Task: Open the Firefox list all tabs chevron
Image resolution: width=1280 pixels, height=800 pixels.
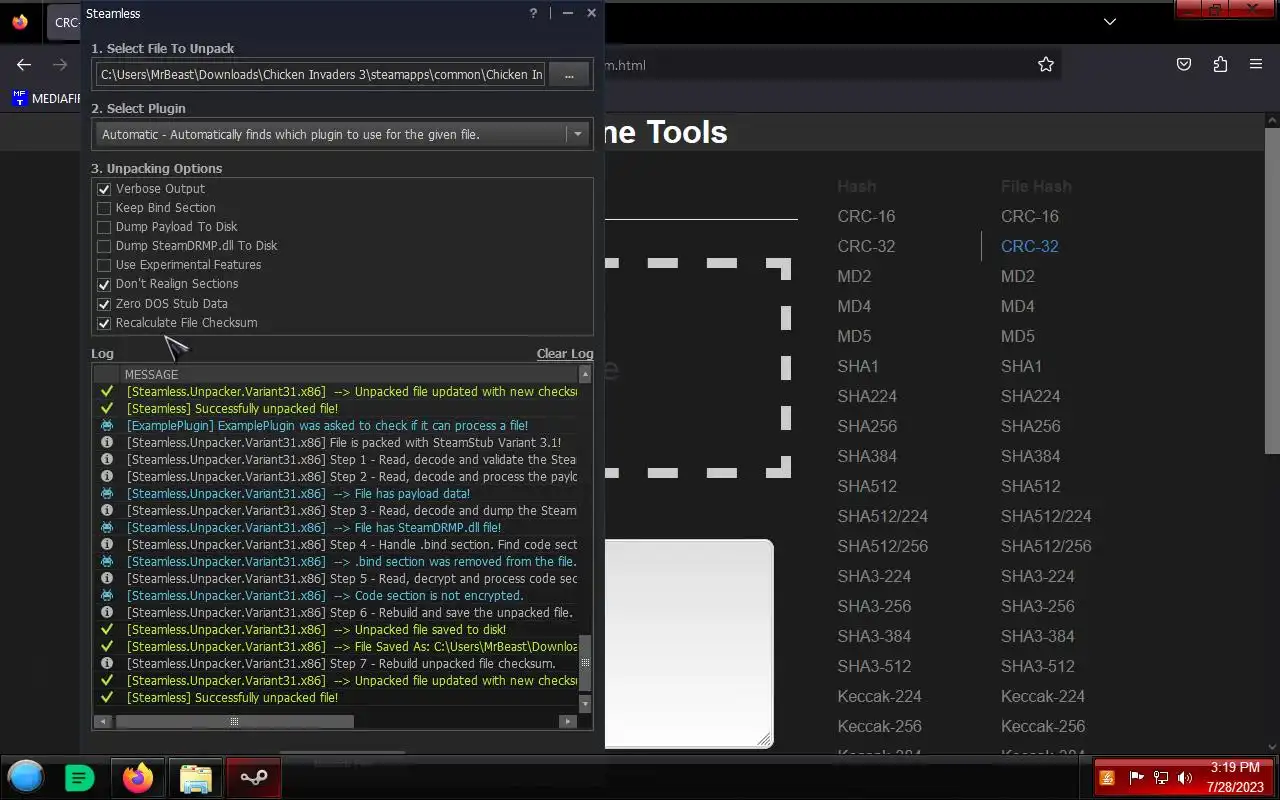Action: pyautogui.click(x=1109, y=21)
